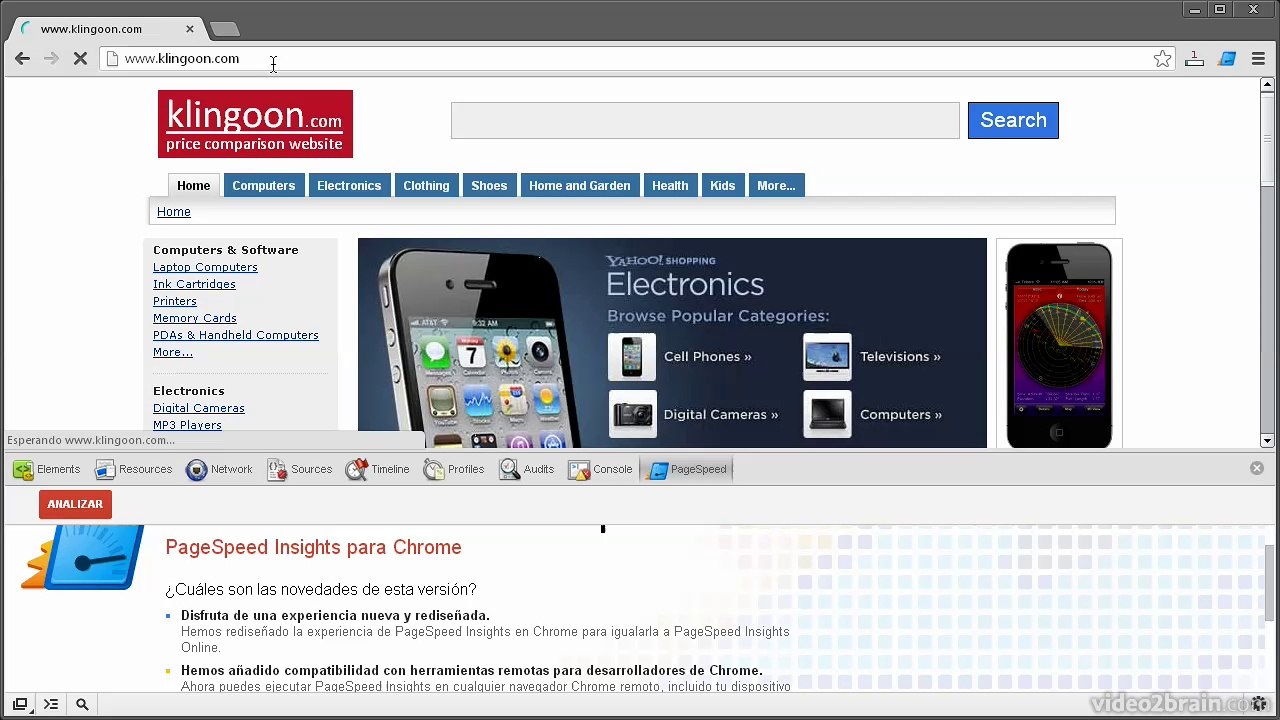
Task: Click PageSpeed Insights gauge logo
Action: 82,557
